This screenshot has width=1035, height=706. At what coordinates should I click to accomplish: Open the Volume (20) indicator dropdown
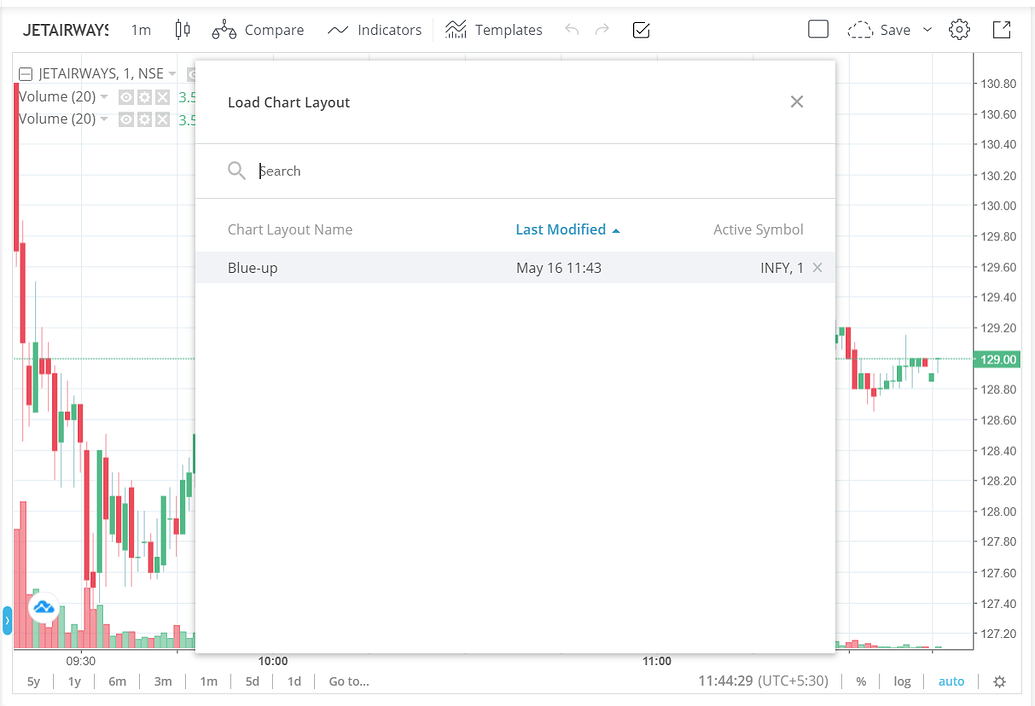(105, 97)
